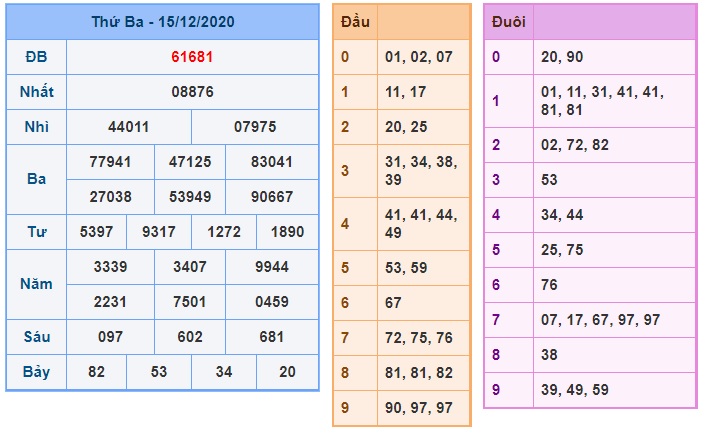Screen dimensions: 706x434
Task: Click Đầu row 3 values '31, 34, 38, 39'
Action: pyautogui.click(x=421, y=171)
